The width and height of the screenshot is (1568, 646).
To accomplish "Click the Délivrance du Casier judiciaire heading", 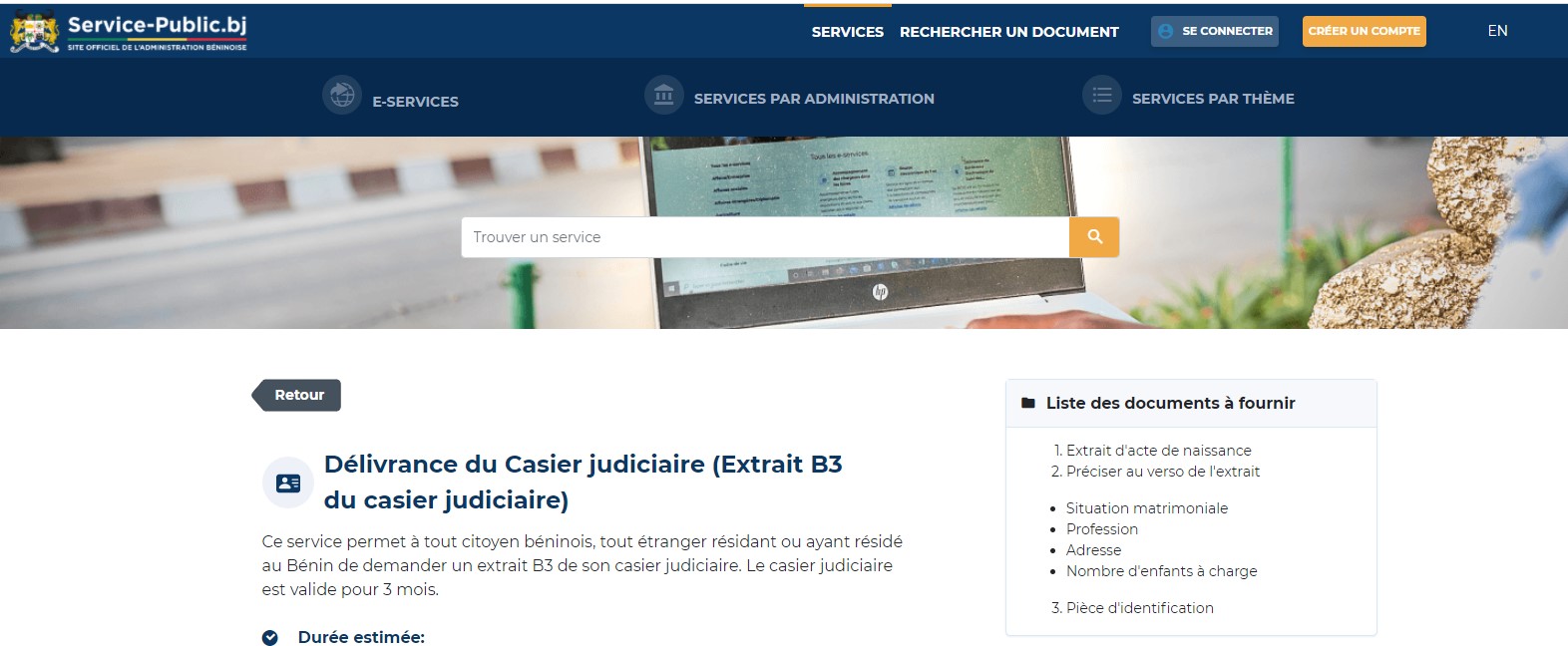I will click(x=584, y=482).
